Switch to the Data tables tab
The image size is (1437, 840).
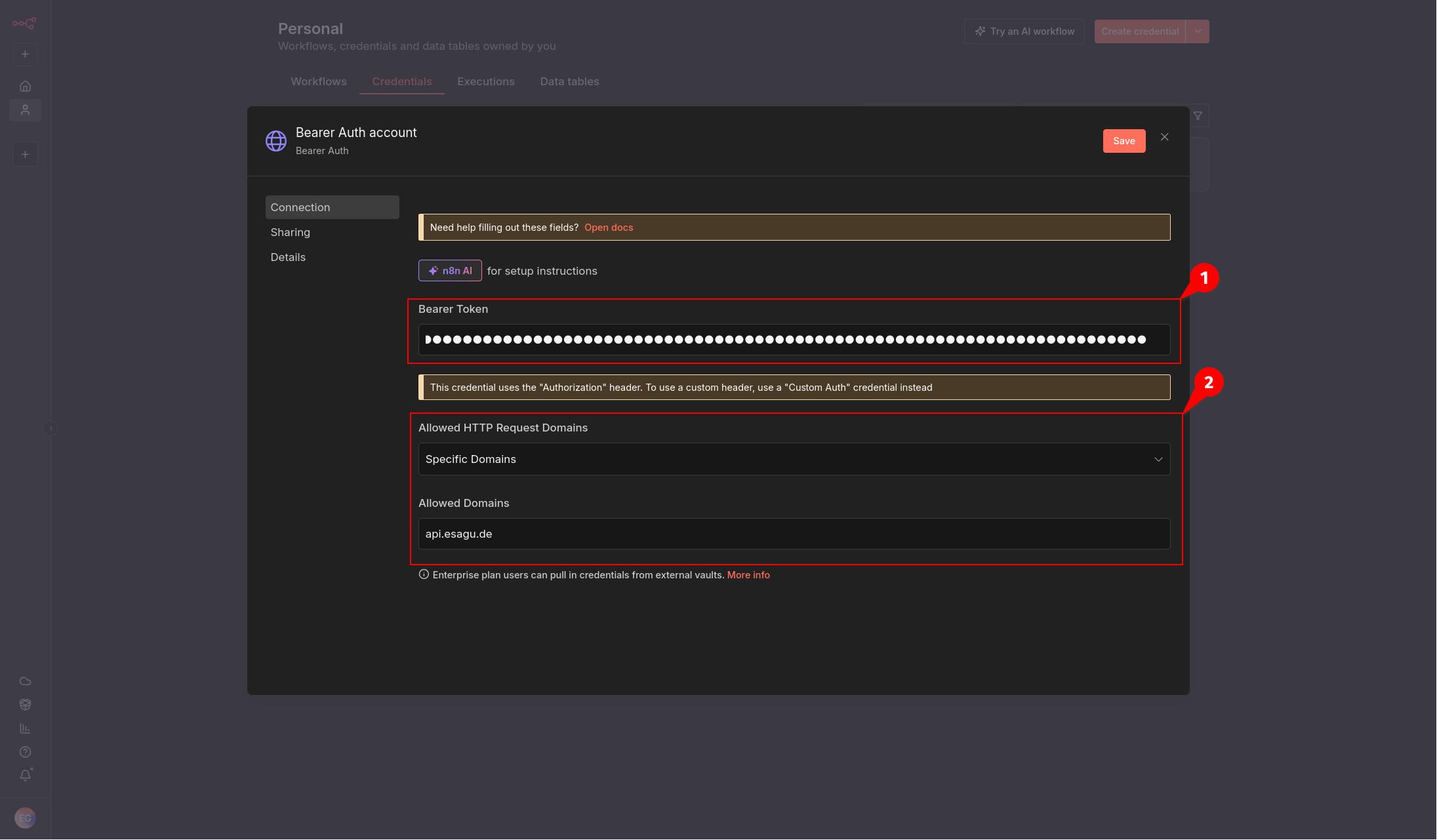(x=569, y=81)
